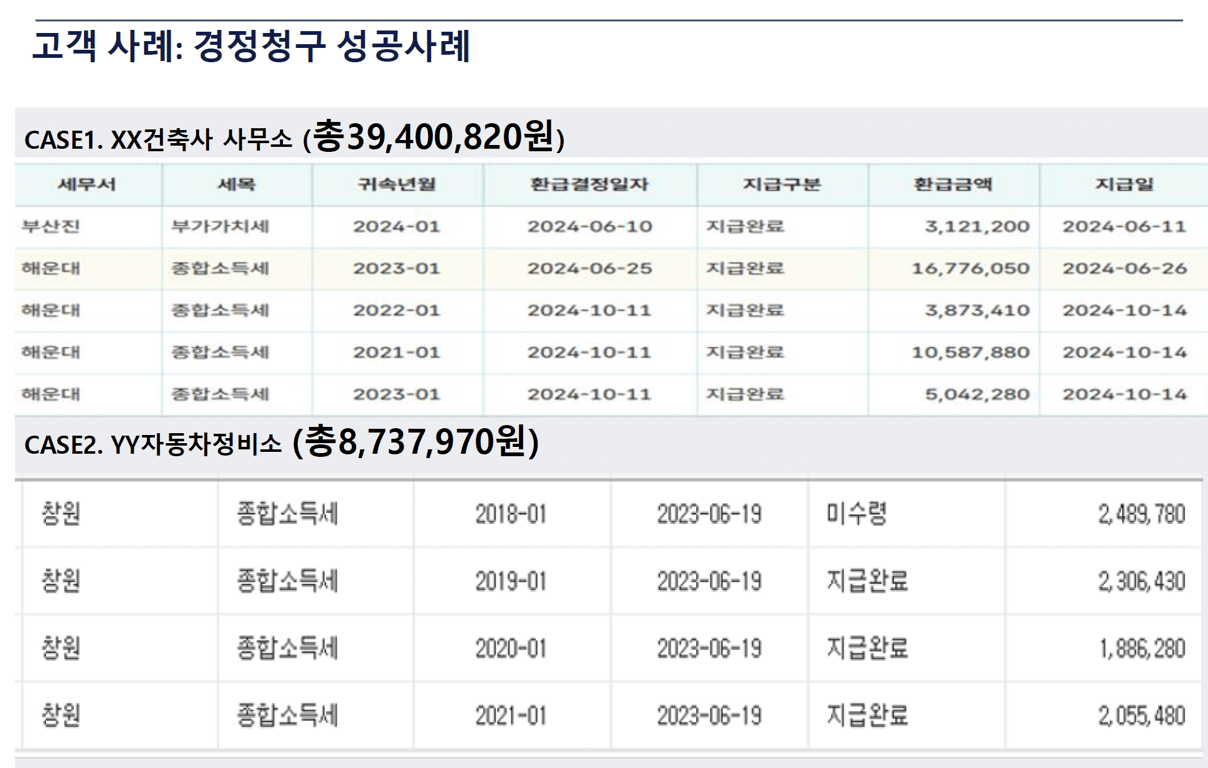
Task: Select the refund amount 2,306,430
Action: 1141,581
